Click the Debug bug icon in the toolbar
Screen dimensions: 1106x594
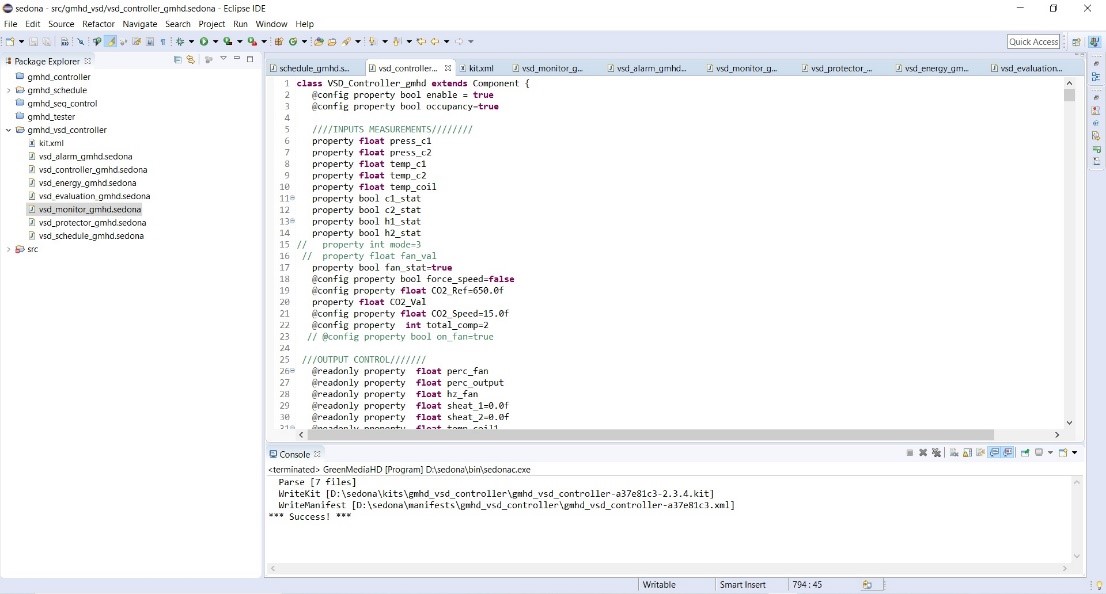[x=180, y=41]
